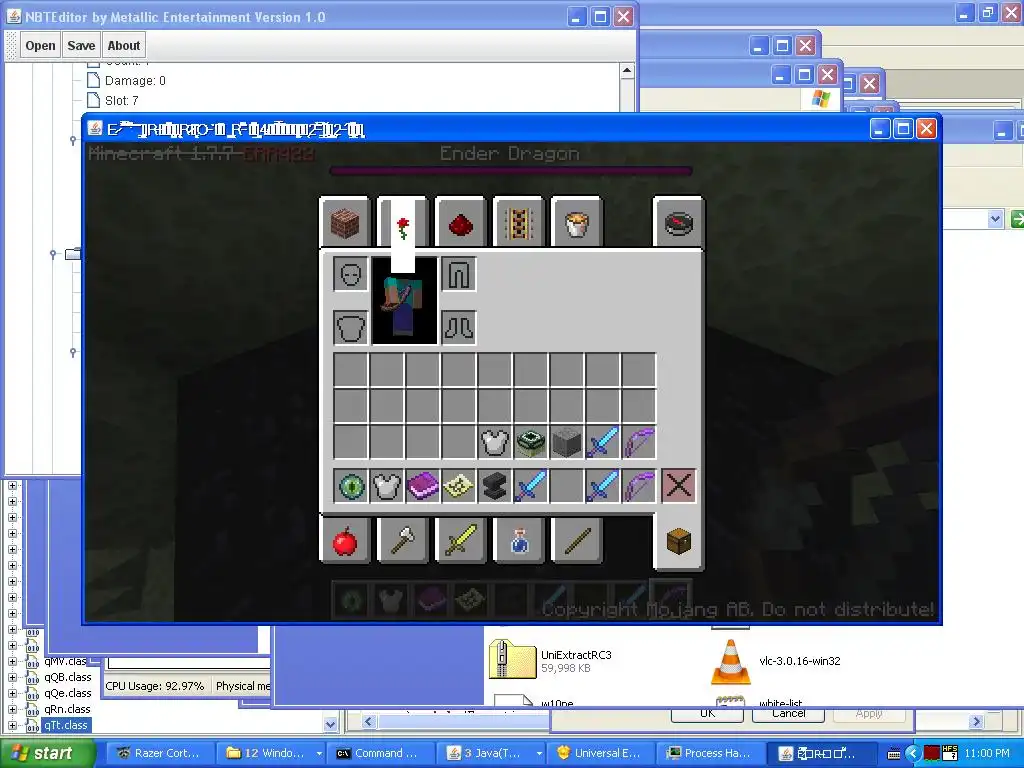Click the boots armor slot
Screen dimensions: 1024x768
click(x=458, y=327)
